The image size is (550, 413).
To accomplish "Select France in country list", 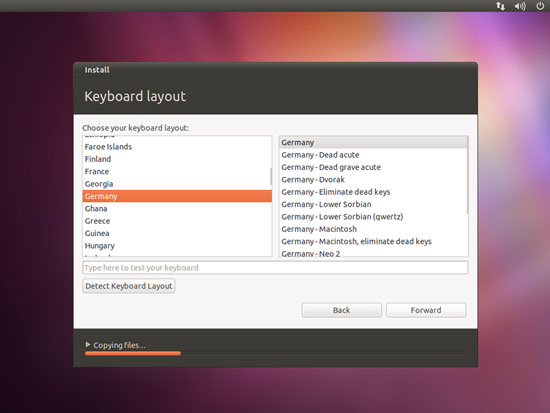I will click(177, 172).
